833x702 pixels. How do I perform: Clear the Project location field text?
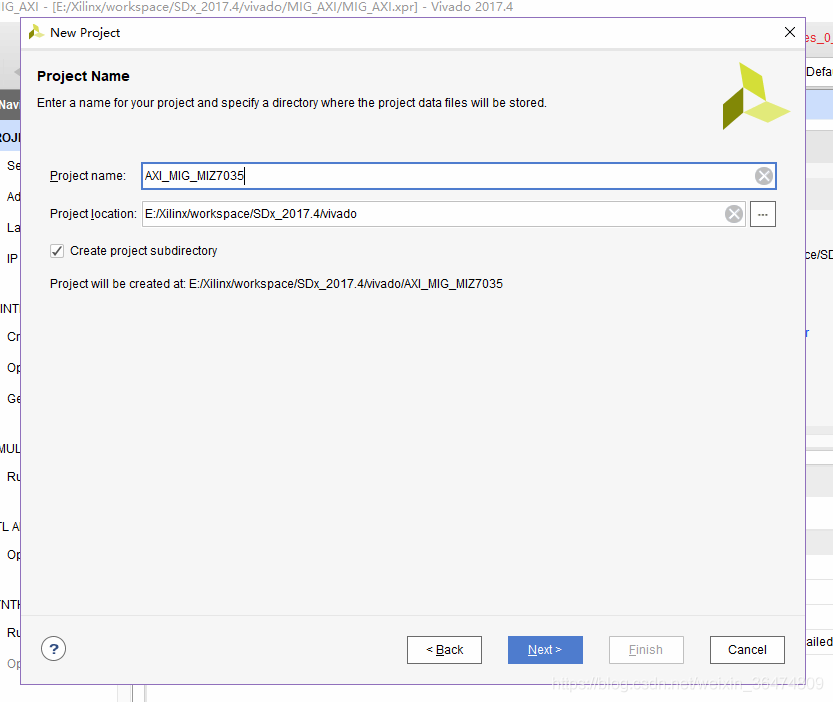[x=734, y=214]
